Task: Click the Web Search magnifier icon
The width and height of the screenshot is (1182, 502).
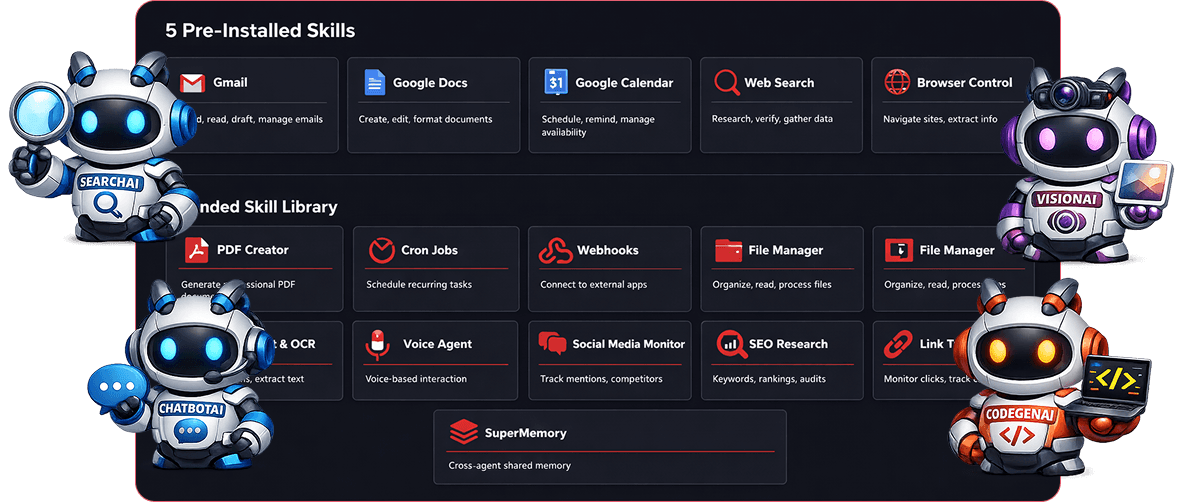Action: pyautogui.click(x=726, y=83)
